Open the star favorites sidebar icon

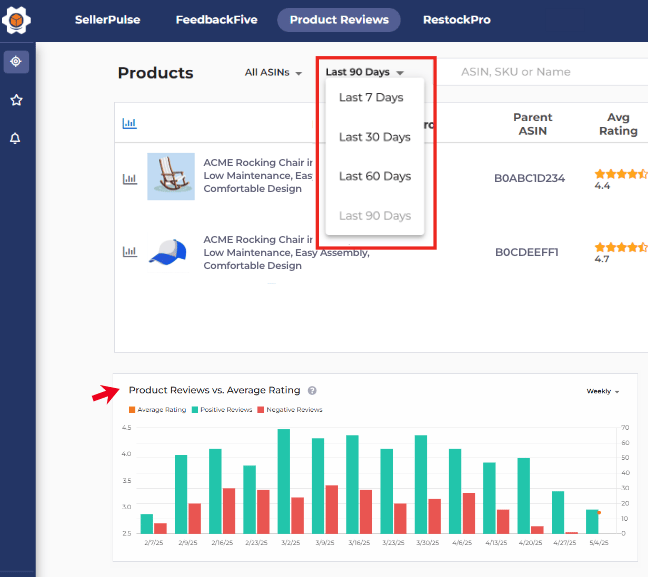coord(16,100)
